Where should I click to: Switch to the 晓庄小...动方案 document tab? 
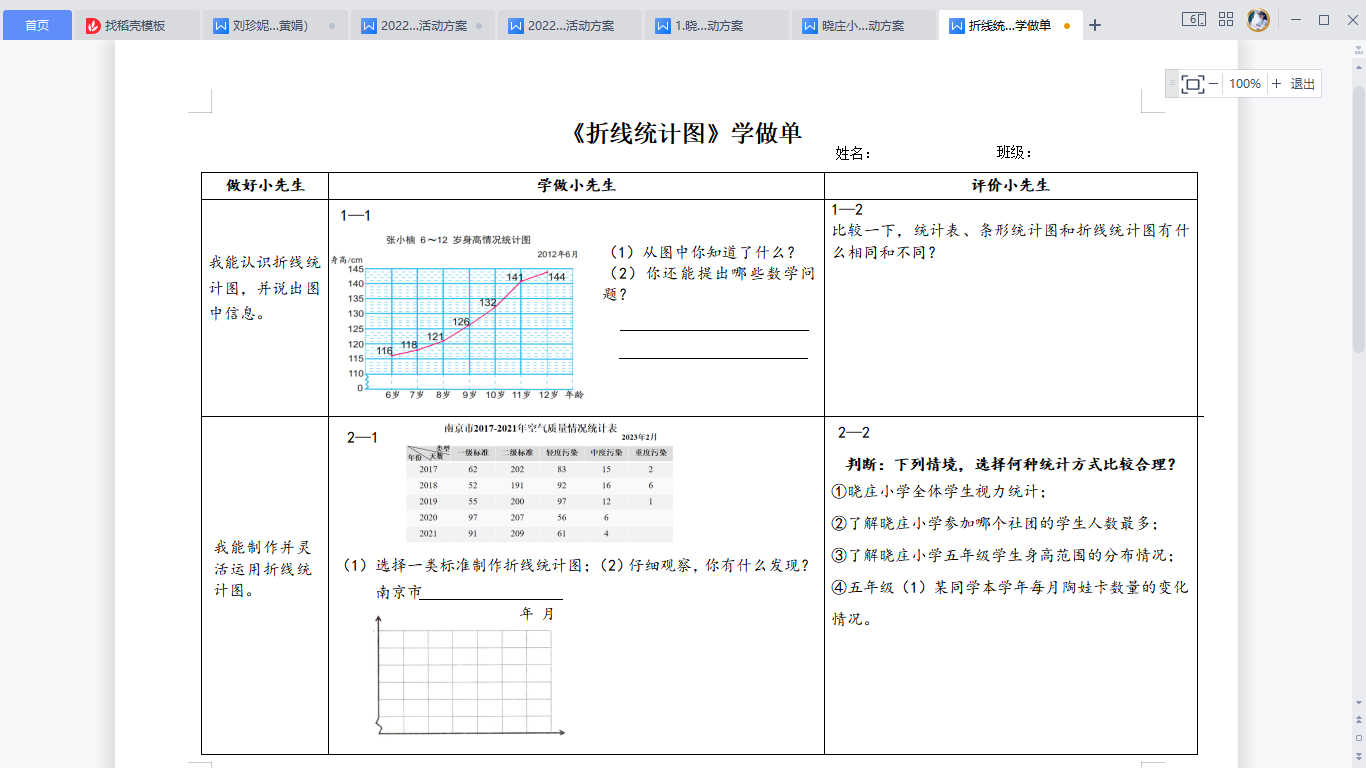point(863,25)
